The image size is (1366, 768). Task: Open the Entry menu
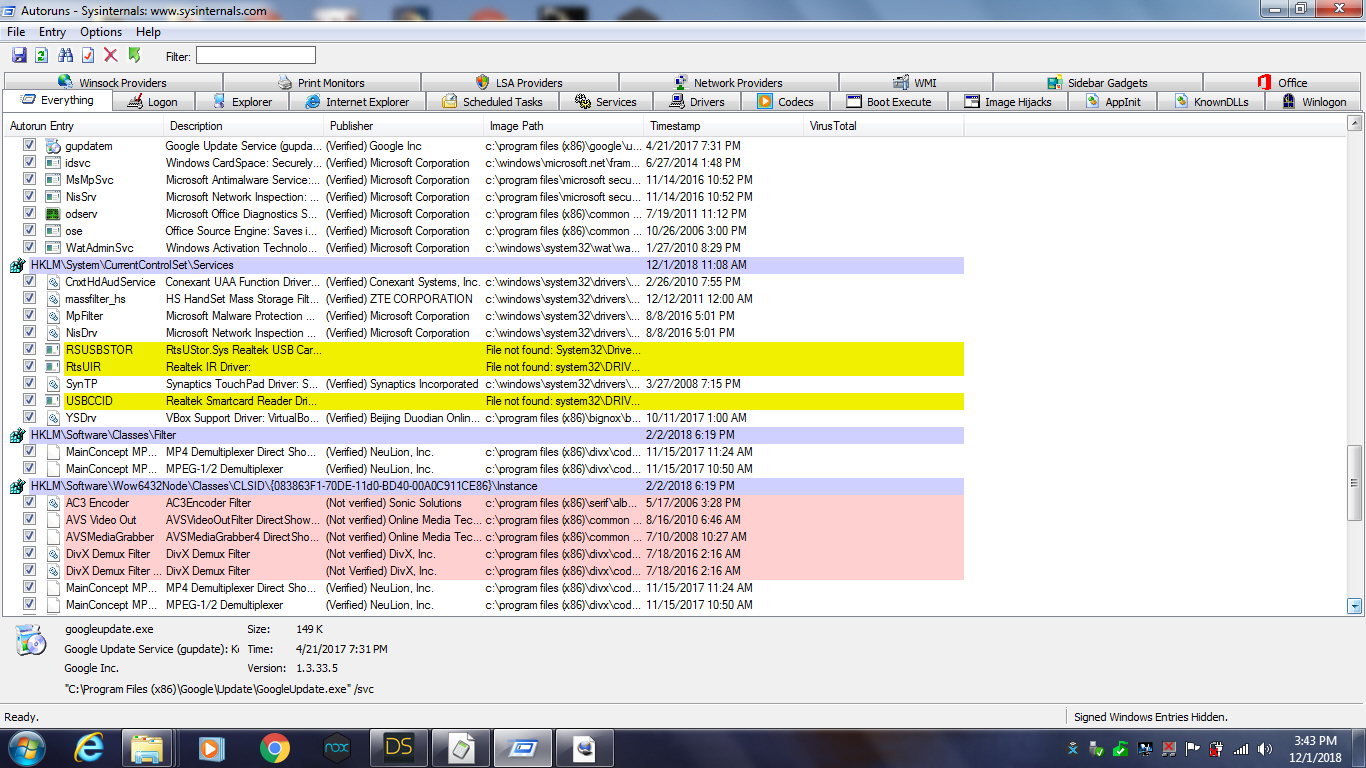pyautogui.click(x=52, y=32)
